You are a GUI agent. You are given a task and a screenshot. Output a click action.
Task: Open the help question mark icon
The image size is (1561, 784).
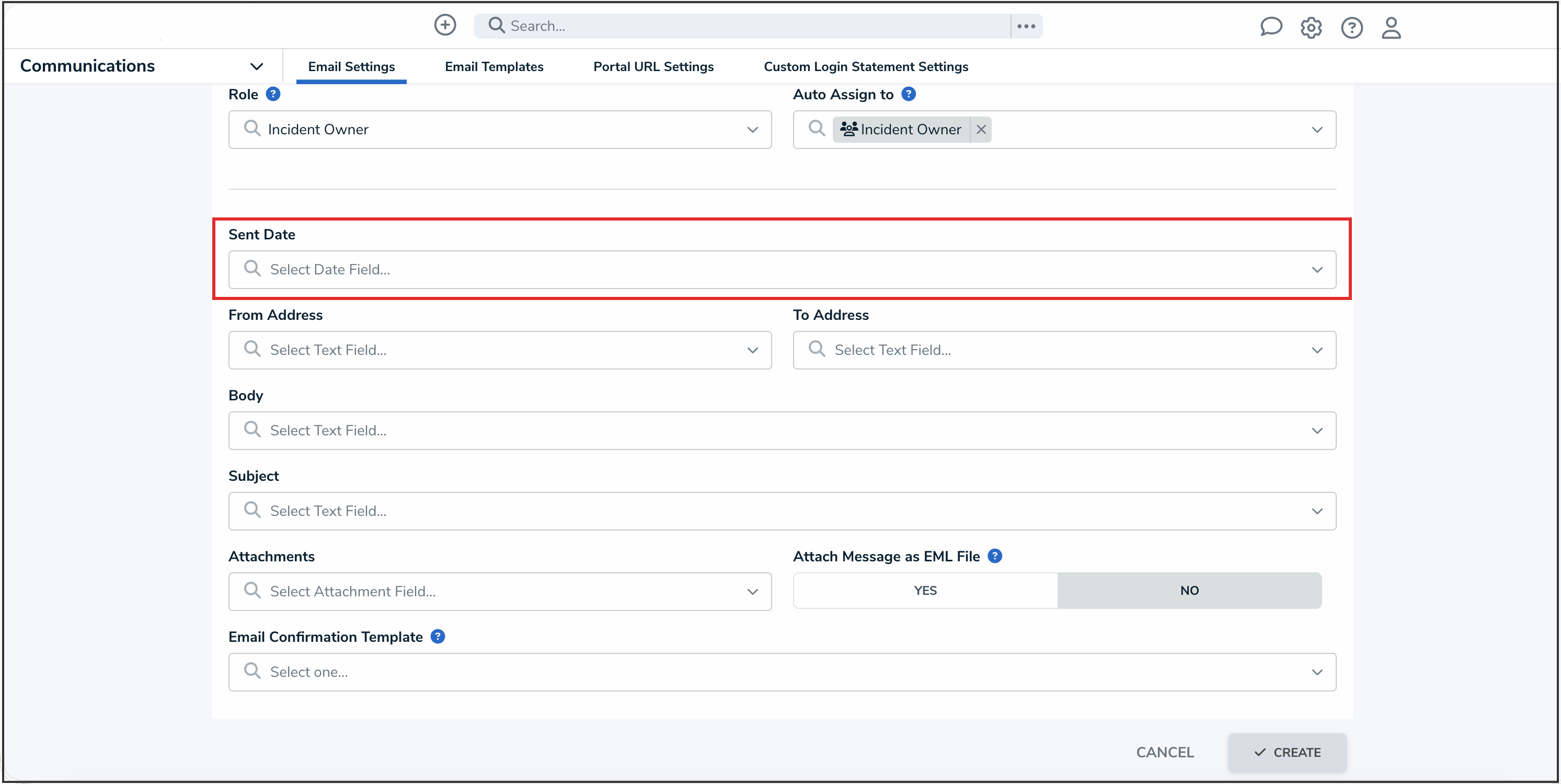point(1352,27)
